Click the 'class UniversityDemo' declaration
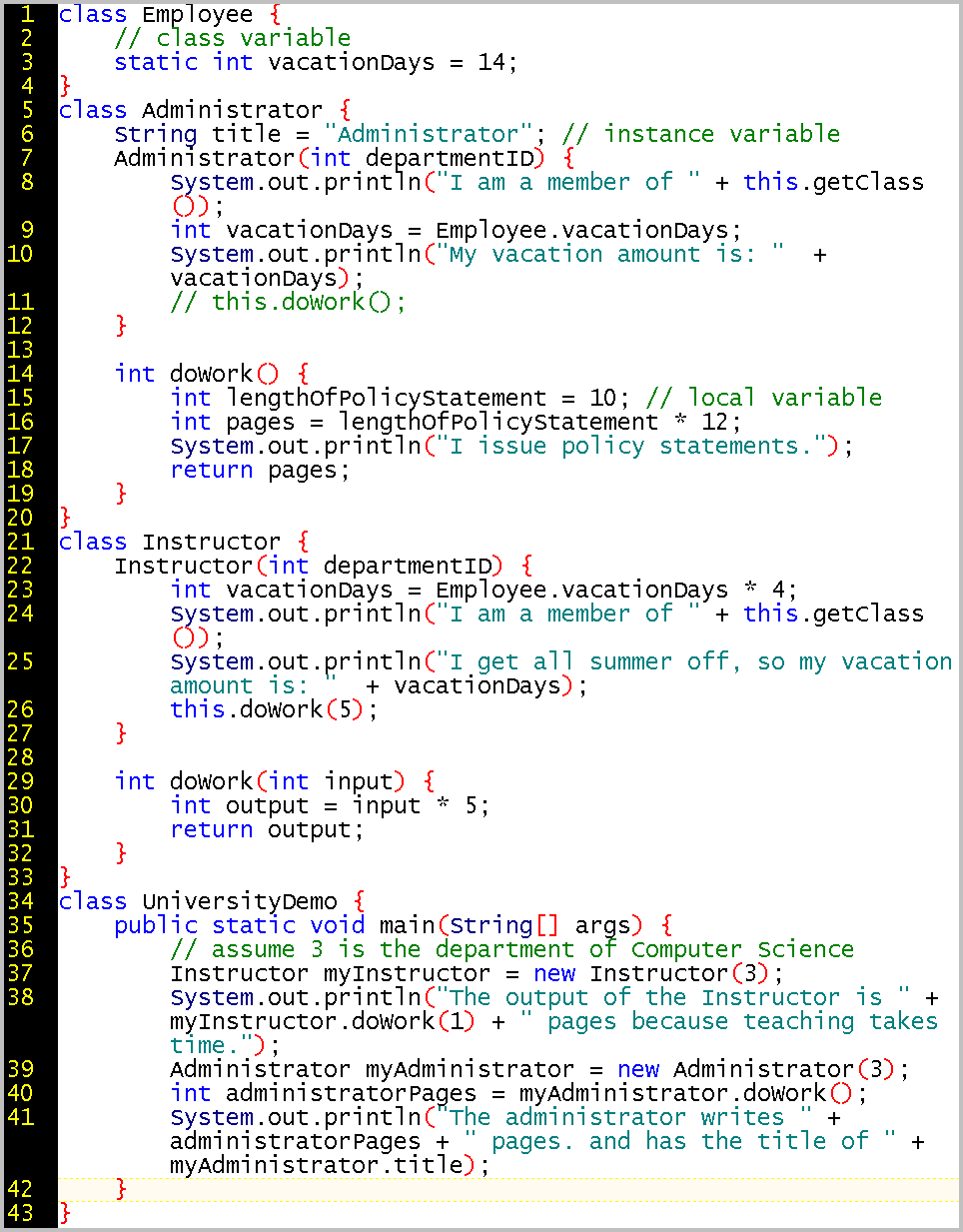The height and width of the screenshot is (1232, 963). click(198, 902)
